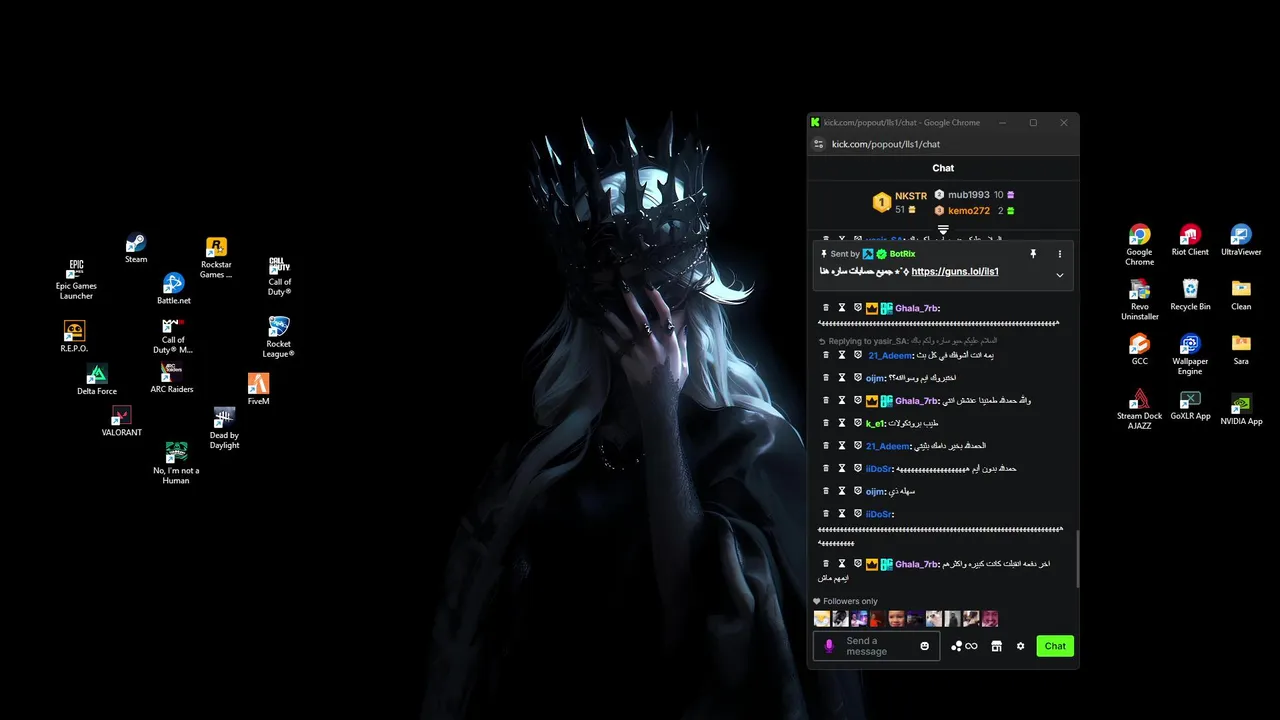The image size is (1280, 720).
Task: Select the Call of Duty® M... shortcut
Action: pyautogui.click(x=173, y=335)
